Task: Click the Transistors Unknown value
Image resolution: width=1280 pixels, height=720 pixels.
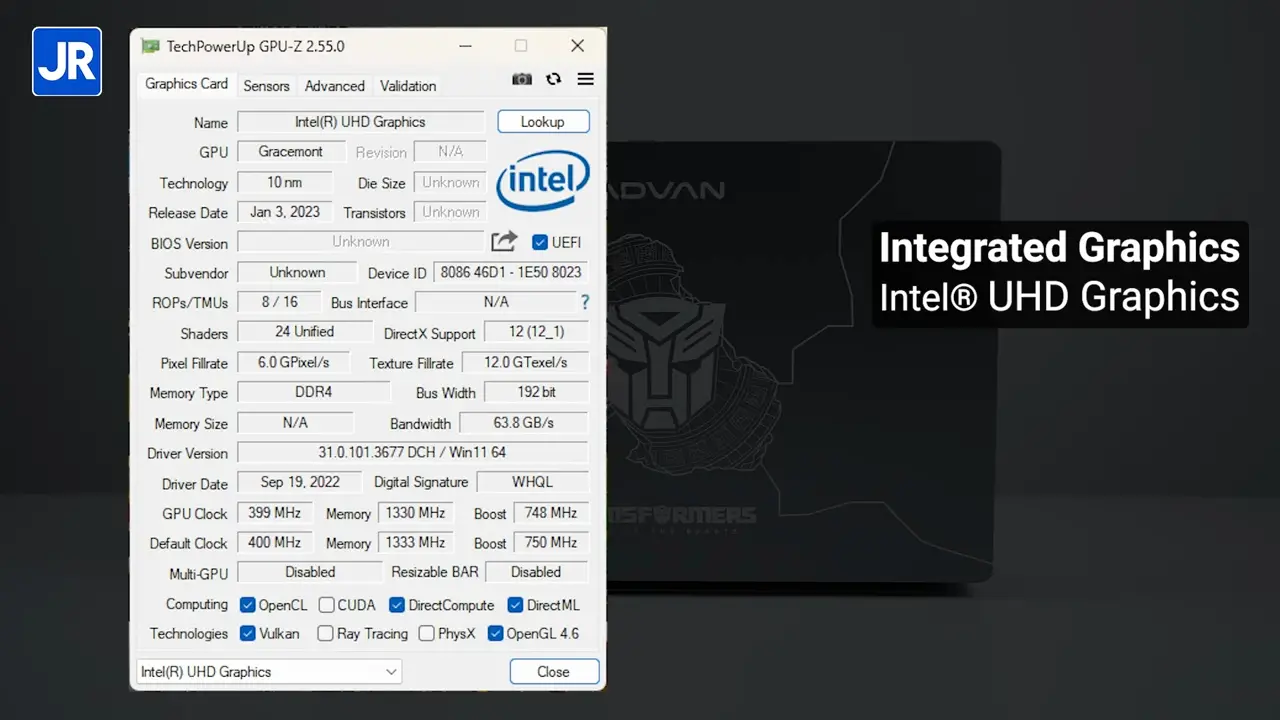Action: pyautogui.click(x=450, y=212)
